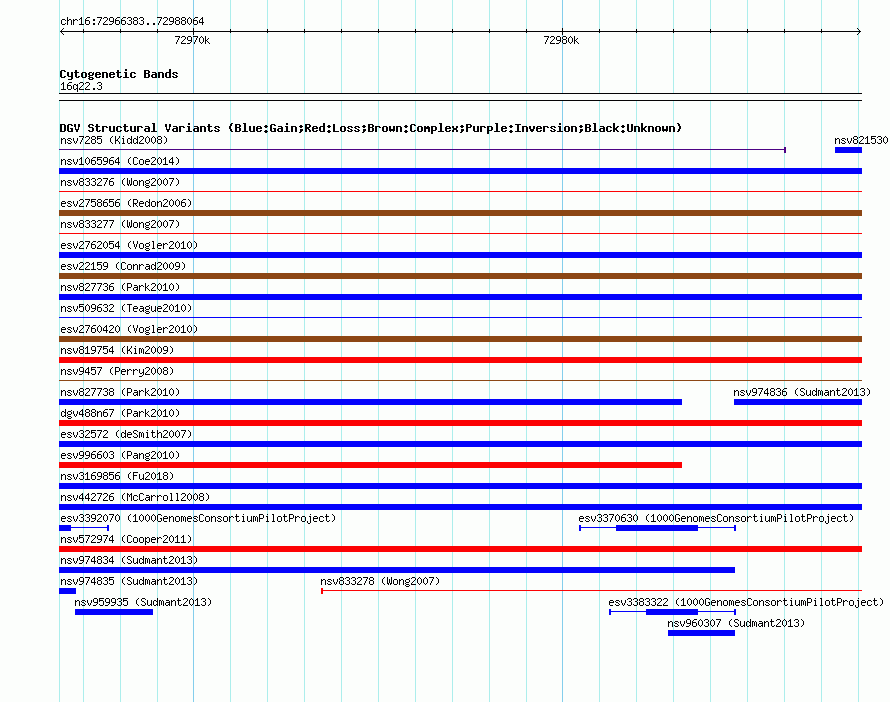
Task: Click the brown bar of esv2758656 (Redon2006)
Action: pyautogui.click(x=460, y=213)
